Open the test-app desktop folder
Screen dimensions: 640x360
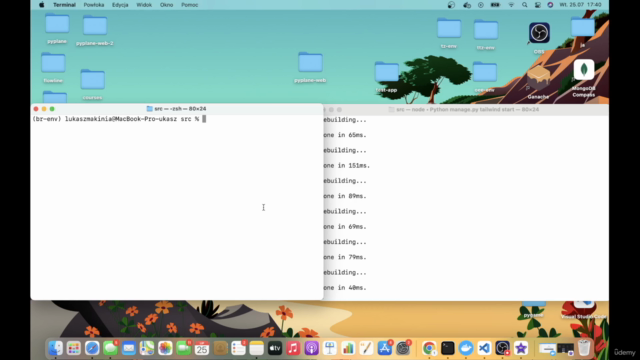(387, 77)
